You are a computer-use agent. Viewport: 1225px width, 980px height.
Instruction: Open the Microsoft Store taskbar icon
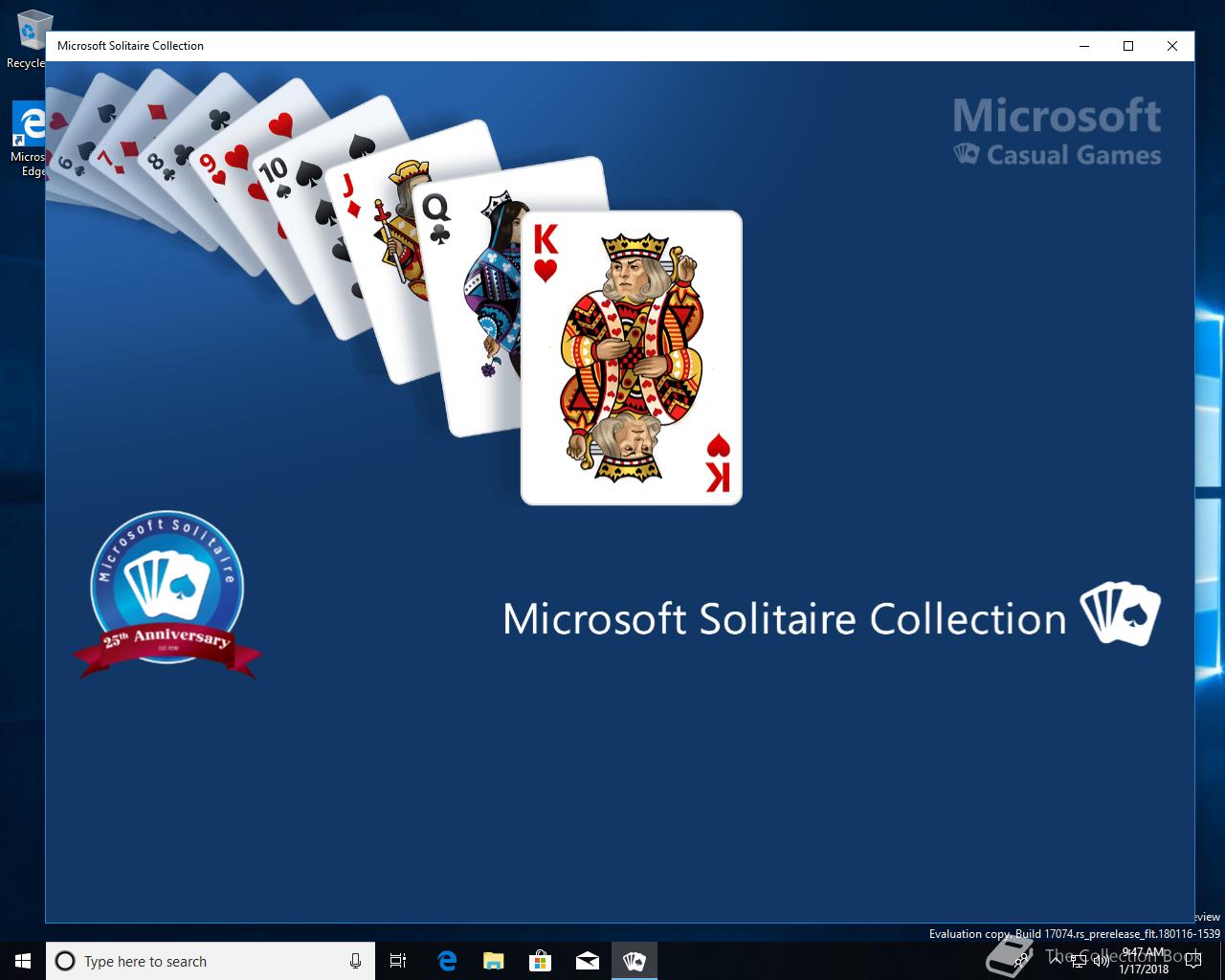(540, 961)
